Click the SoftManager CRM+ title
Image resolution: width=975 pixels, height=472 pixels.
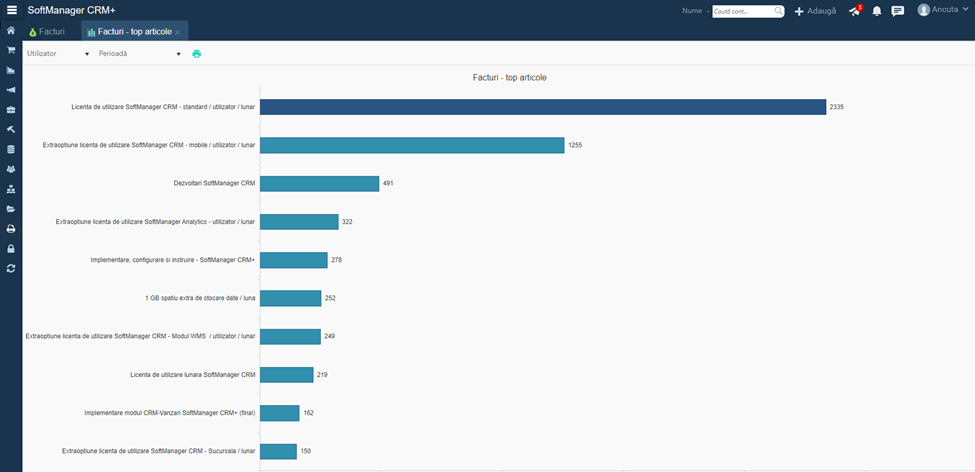pos(71,11)
